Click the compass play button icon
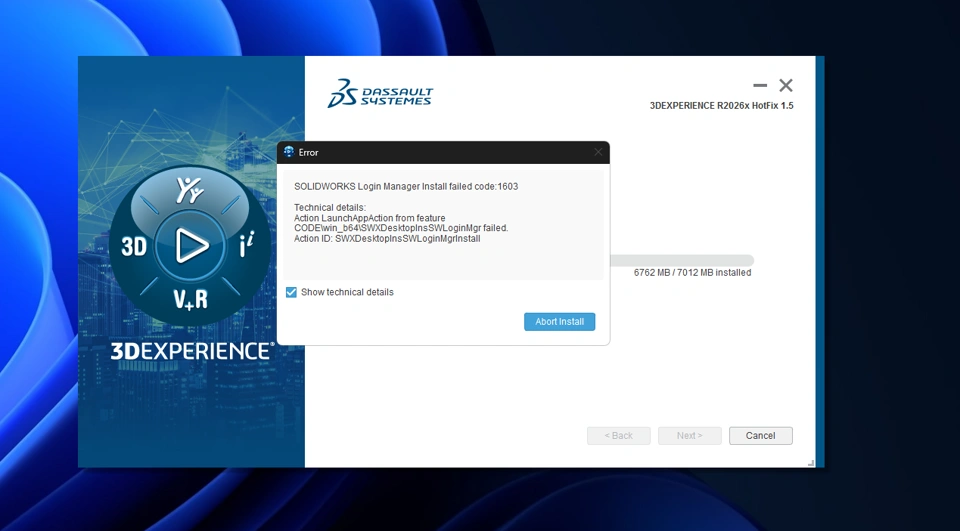960x531 pixels. [190, 246]
